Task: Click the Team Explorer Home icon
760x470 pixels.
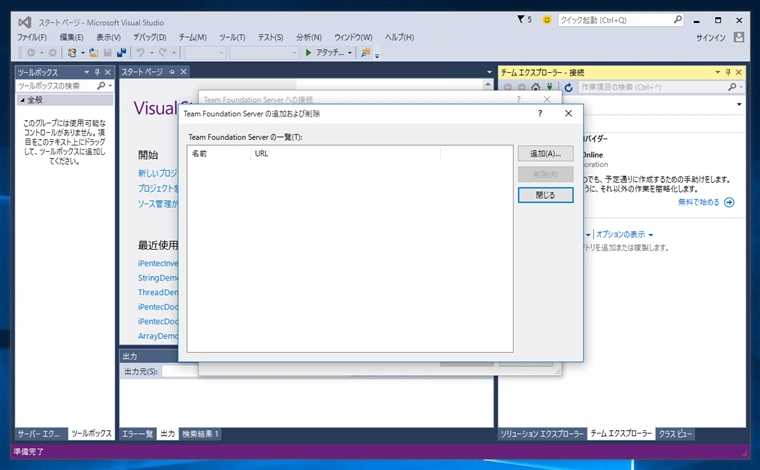Action: point(536,87)
